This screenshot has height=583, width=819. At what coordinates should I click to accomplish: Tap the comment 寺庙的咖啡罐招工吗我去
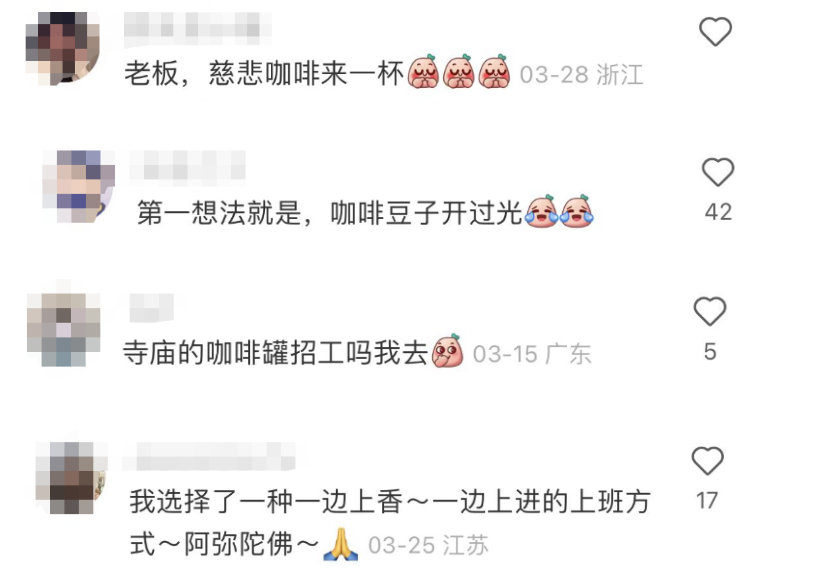point(275,353)
